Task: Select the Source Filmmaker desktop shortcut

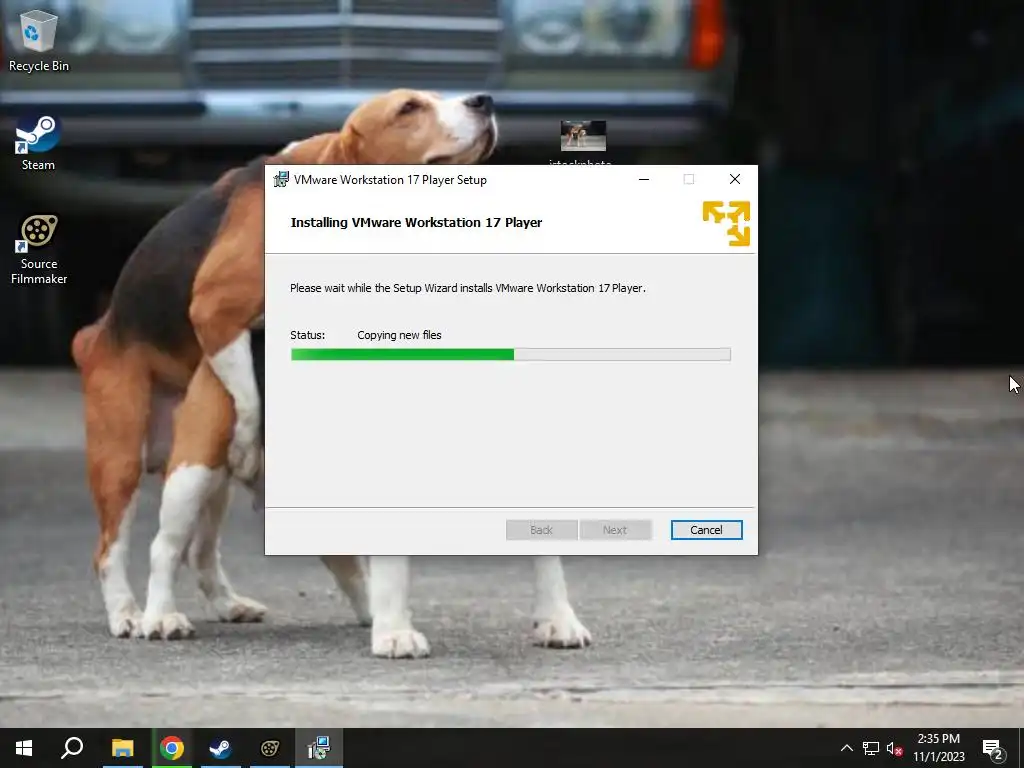Action: 39,249
